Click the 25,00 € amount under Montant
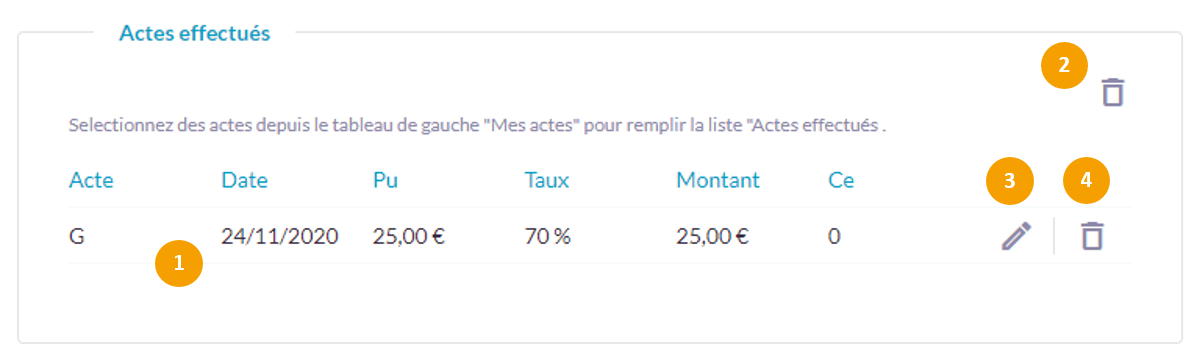This screenshot has width=1197, height=361. tap(712, 236)
